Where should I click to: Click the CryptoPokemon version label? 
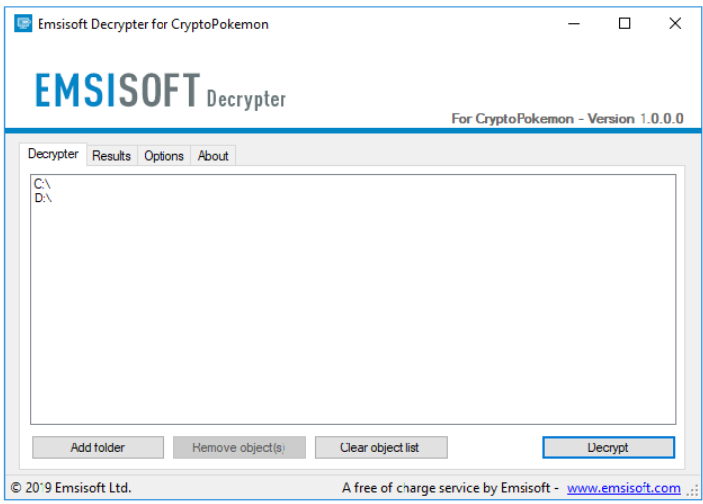[567, 119]
